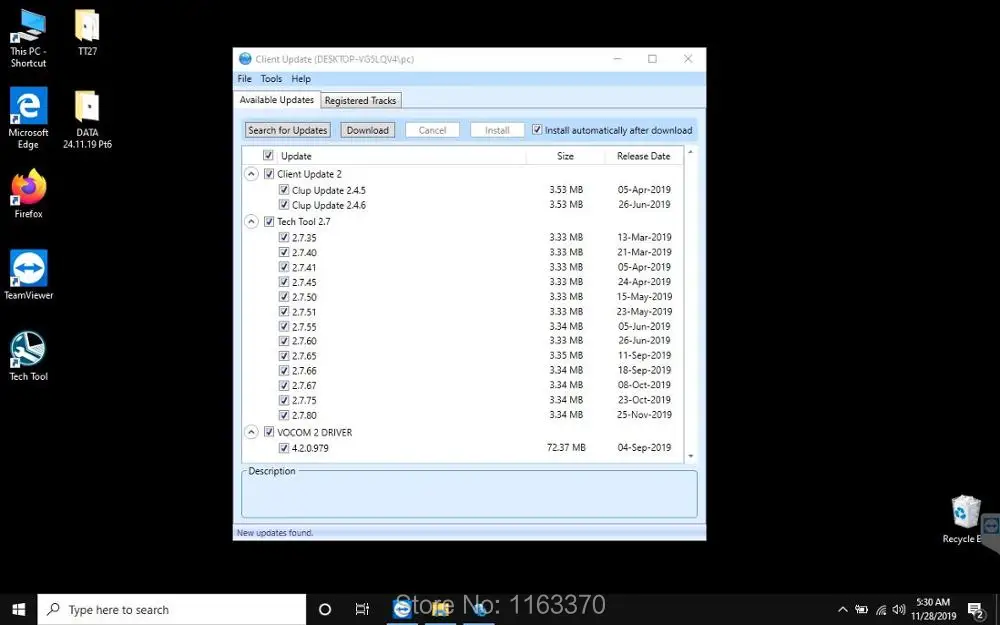Uncheck the 4.2.0.979 driver checkbox

pos(284,448)
